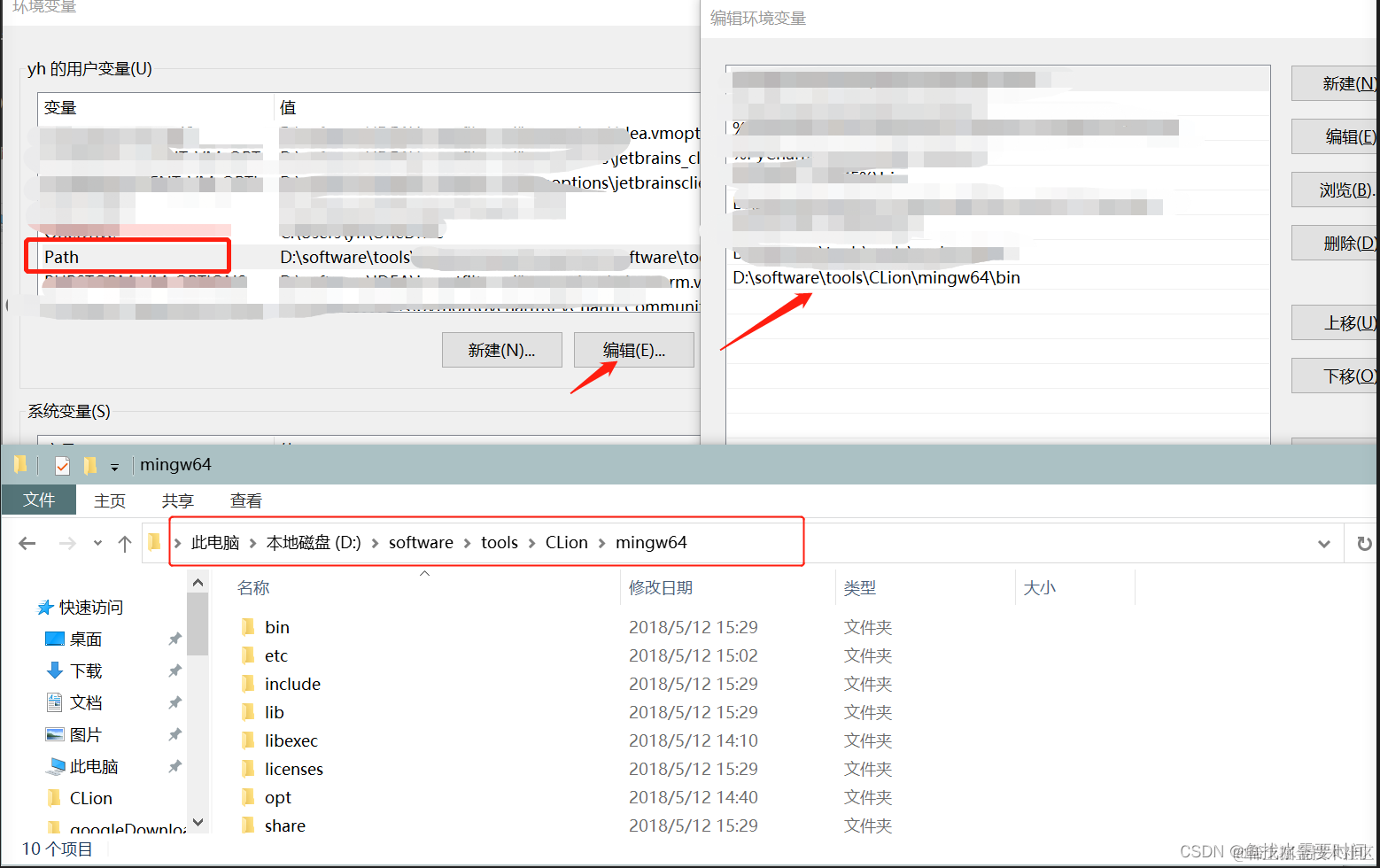This screenshot has height=868, width=1380.
Task: Click the navigation pane scroll down arrow
Action: pos(198,822)
